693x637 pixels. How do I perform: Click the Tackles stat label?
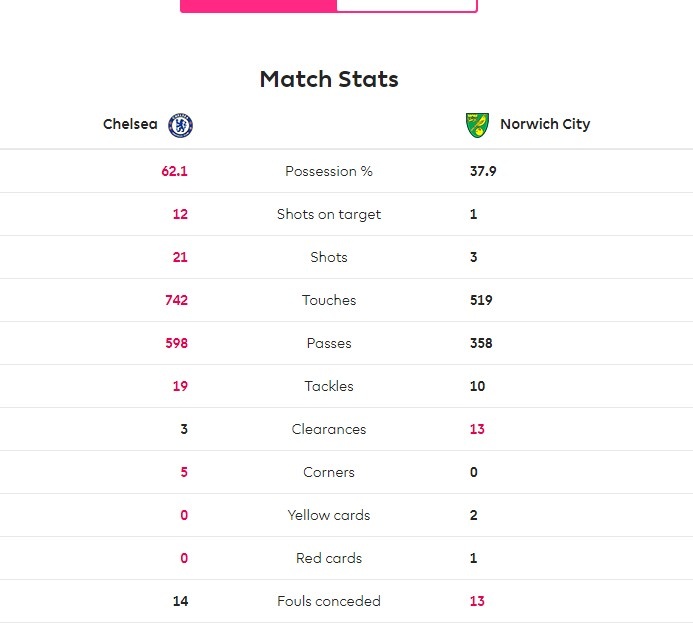point(329,386)
